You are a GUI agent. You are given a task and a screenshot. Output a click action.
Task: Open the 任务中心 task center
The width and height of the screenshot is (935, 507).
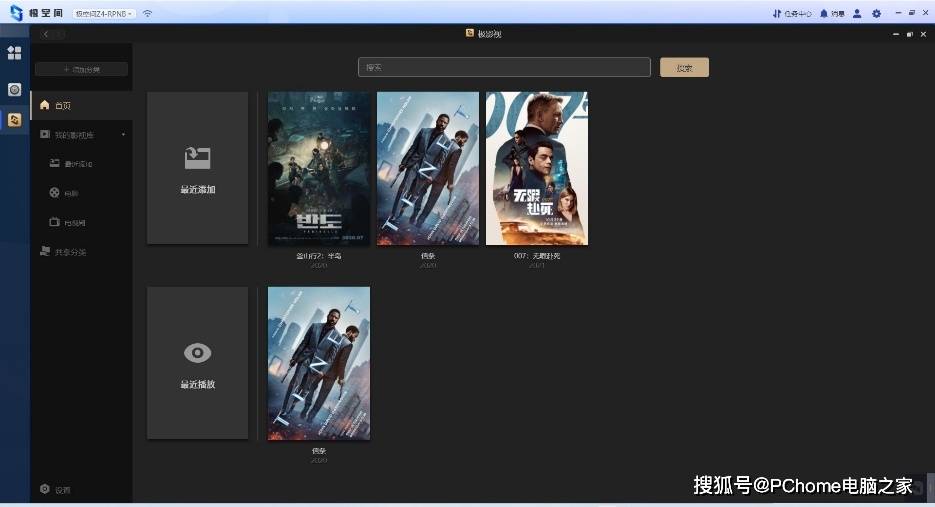792,13
